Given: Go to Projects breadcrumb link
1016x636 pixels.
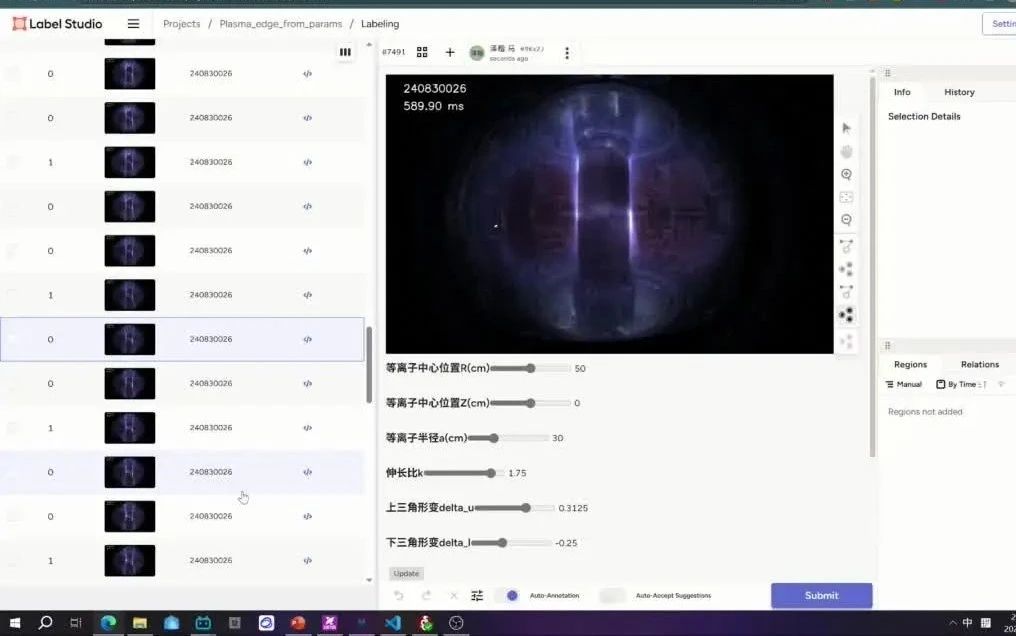Looking at the screenshot, I should tap(181, 24).
